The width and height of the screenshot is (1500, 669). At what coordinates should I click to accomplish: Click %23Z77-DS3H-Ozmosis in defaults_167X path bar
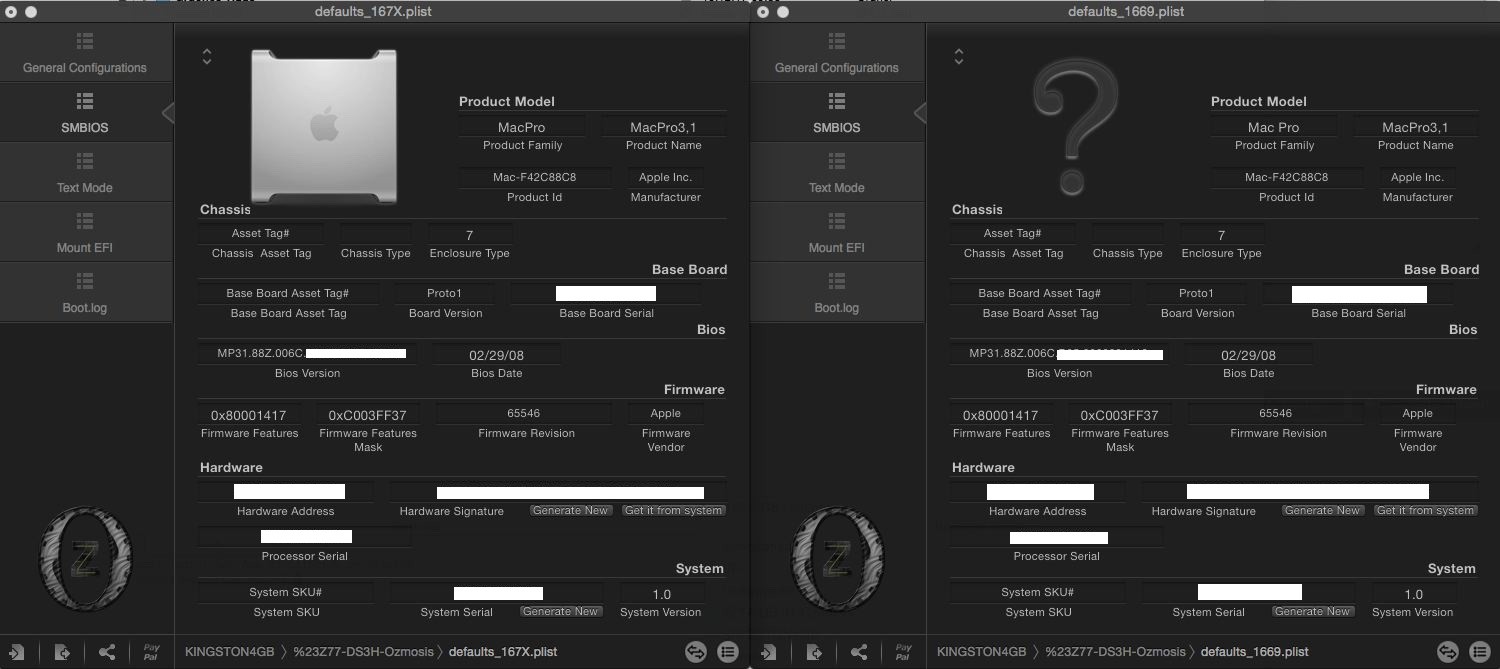(x=364, y=652)
